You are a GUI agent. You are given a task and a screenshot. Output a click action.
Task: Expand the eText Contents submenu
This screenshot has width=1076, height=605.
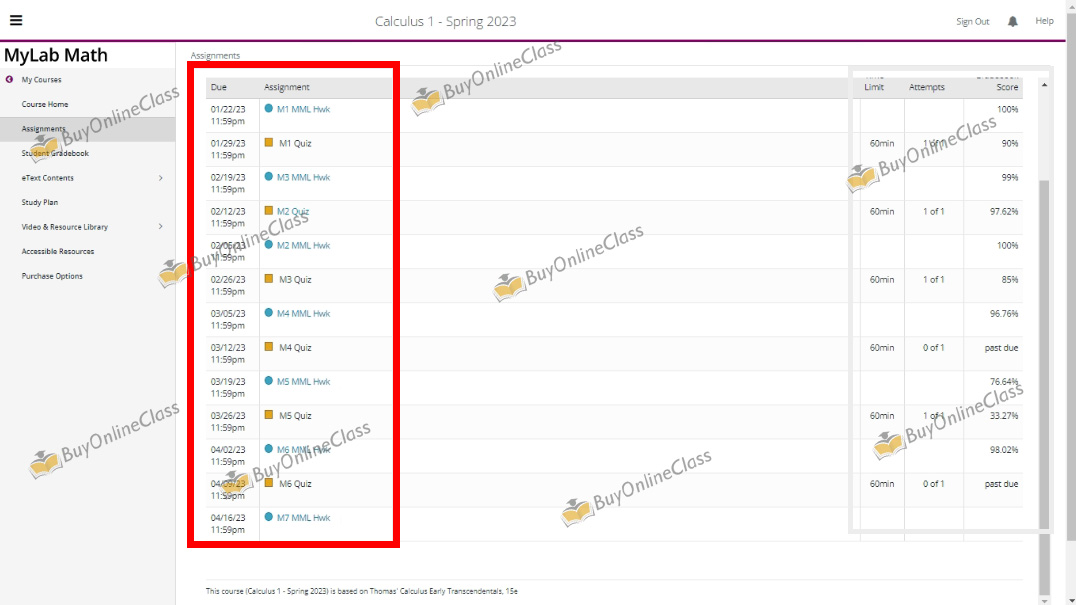tap(161, 178)
